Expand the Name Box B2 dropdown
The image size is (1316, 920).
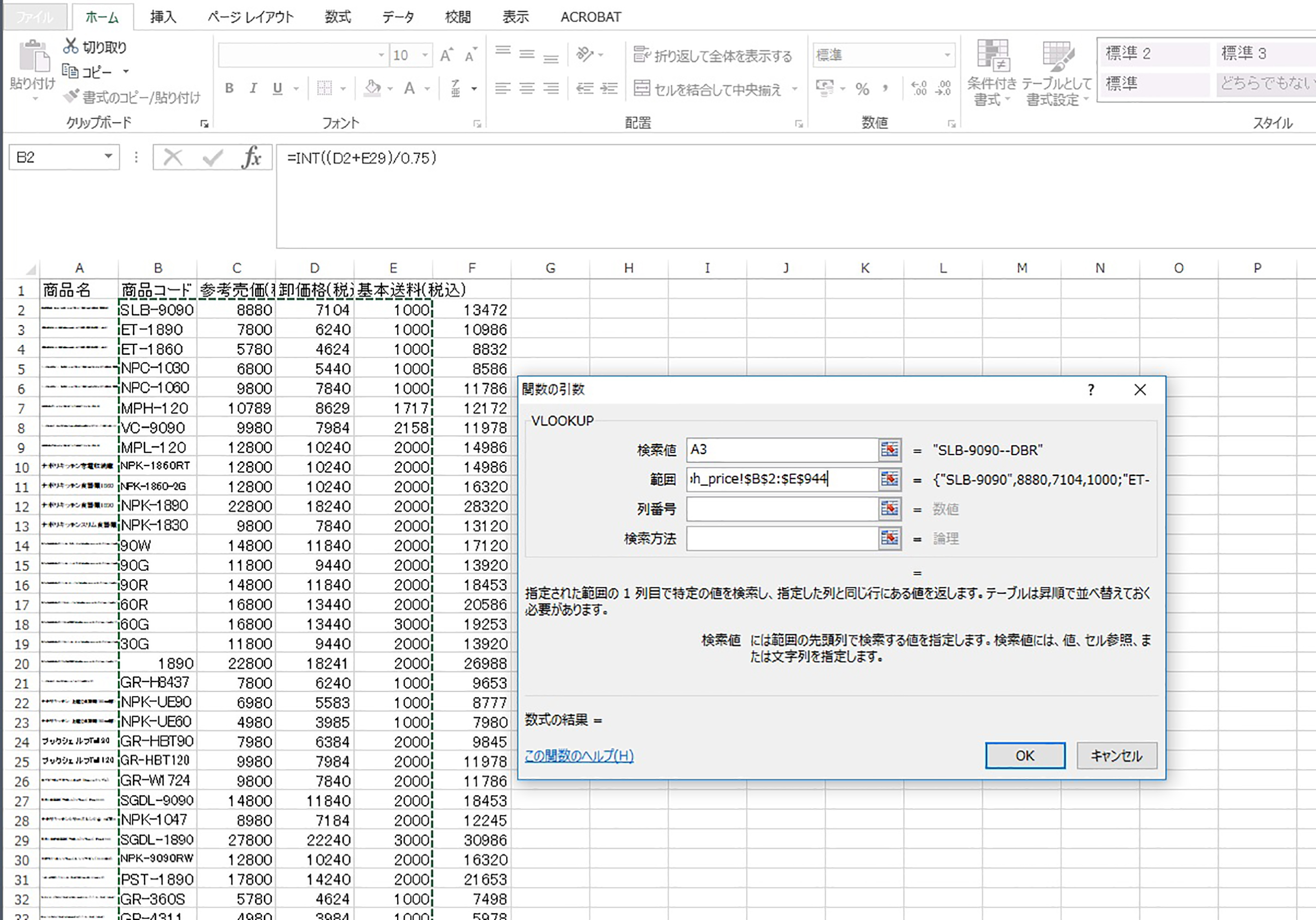[x=109, y=156]
